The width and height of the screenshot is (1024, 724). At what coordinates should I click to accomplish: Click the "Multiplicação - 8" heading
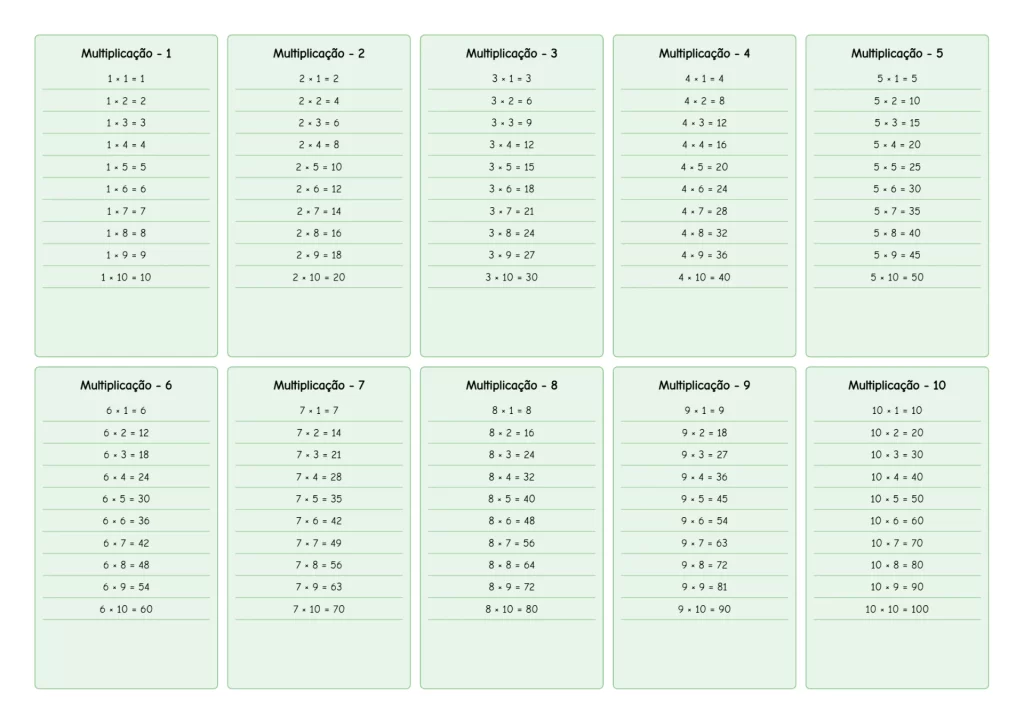[512, 386]
